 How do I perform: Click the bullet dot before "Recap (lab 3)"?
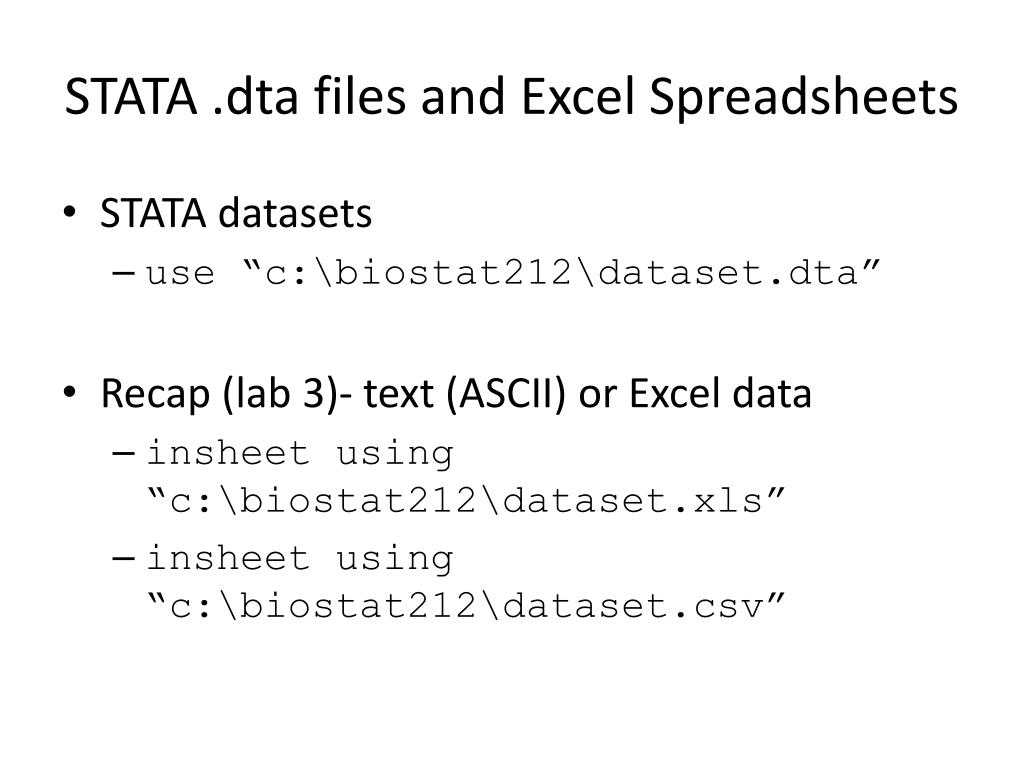click(73, 394)
